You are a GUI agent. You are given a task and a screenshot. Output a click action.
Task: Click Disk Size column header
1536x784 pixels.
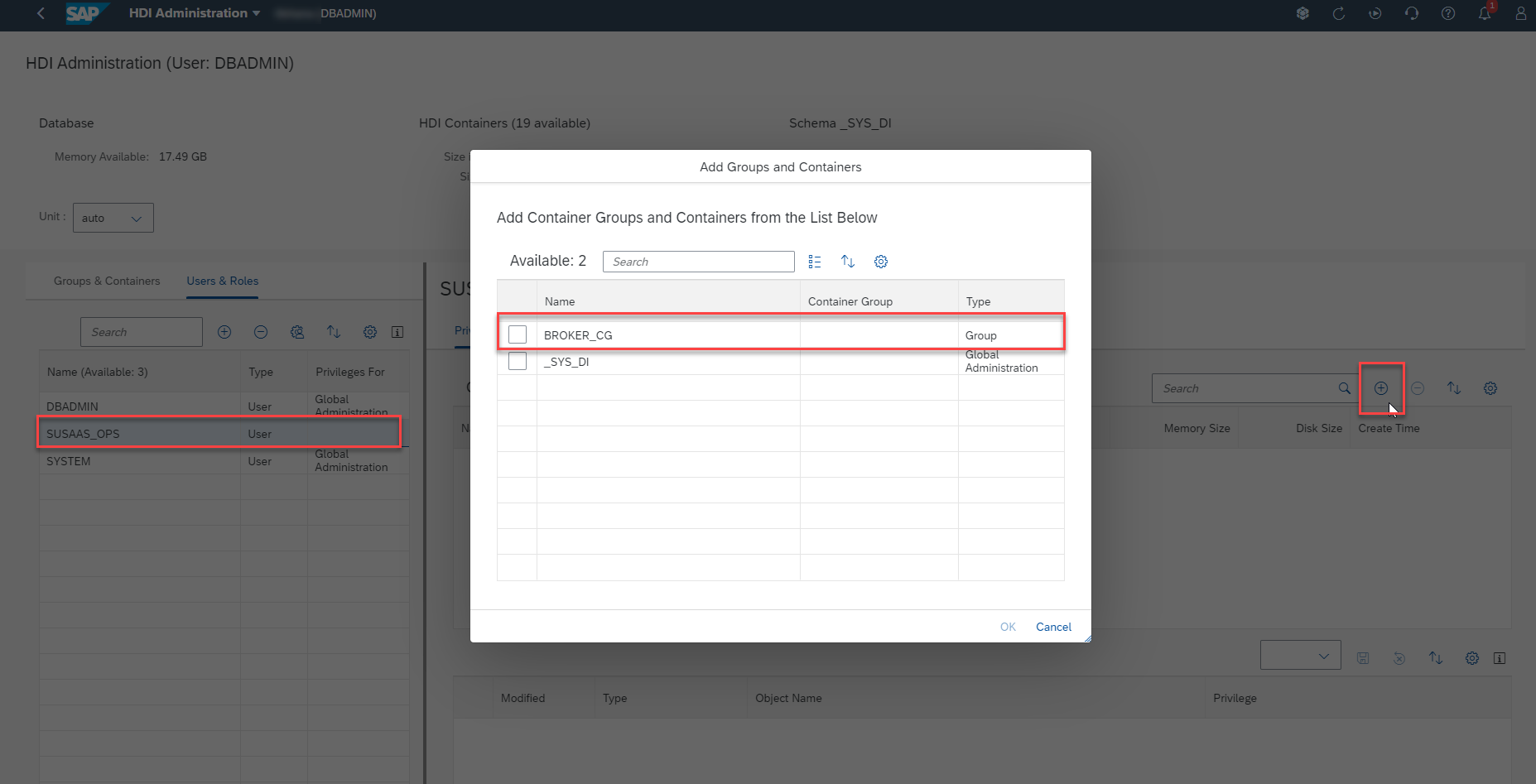(x=1319, y=428)
